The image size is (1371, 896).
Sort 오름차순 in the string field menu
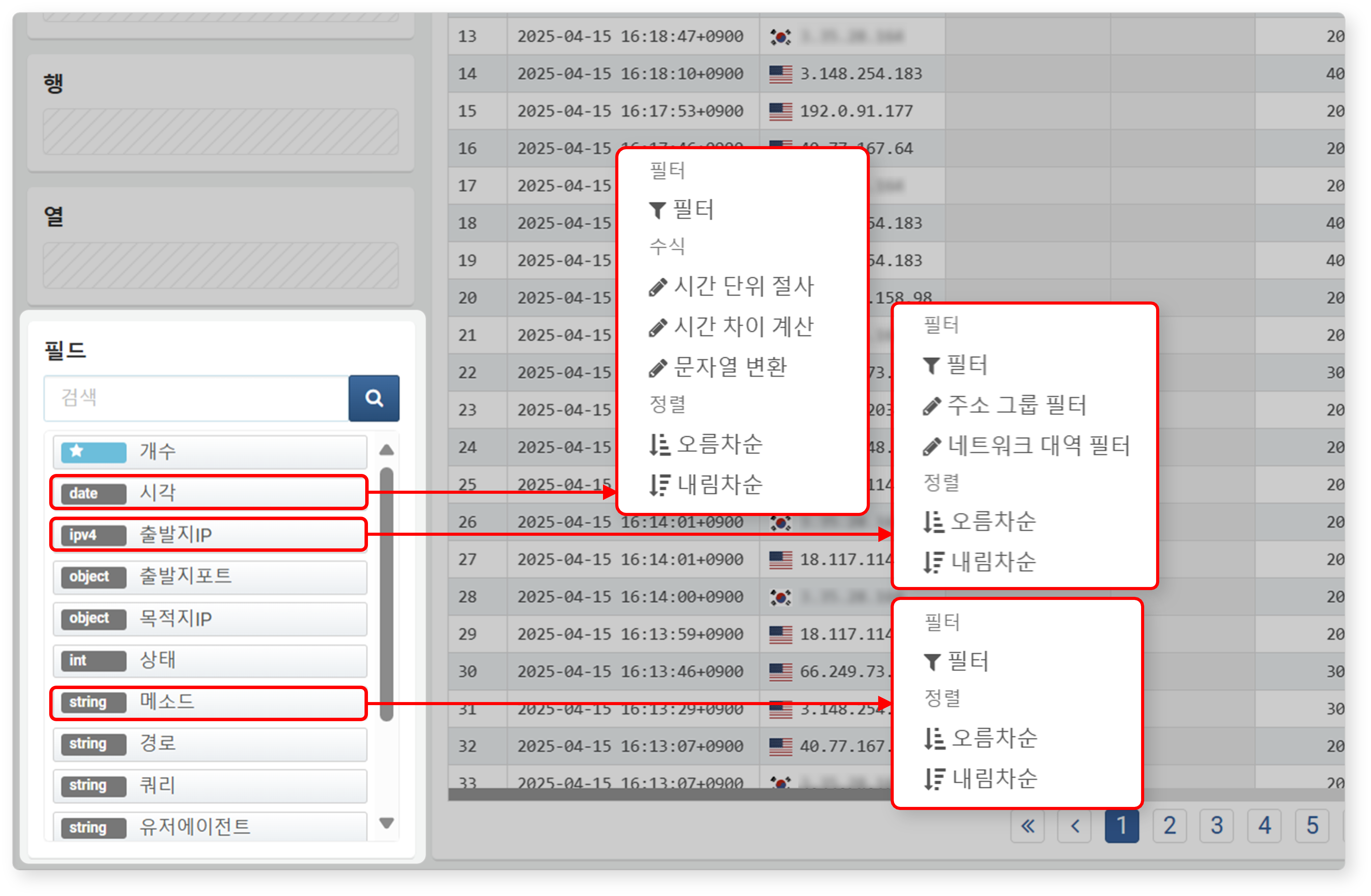point(981,739)
